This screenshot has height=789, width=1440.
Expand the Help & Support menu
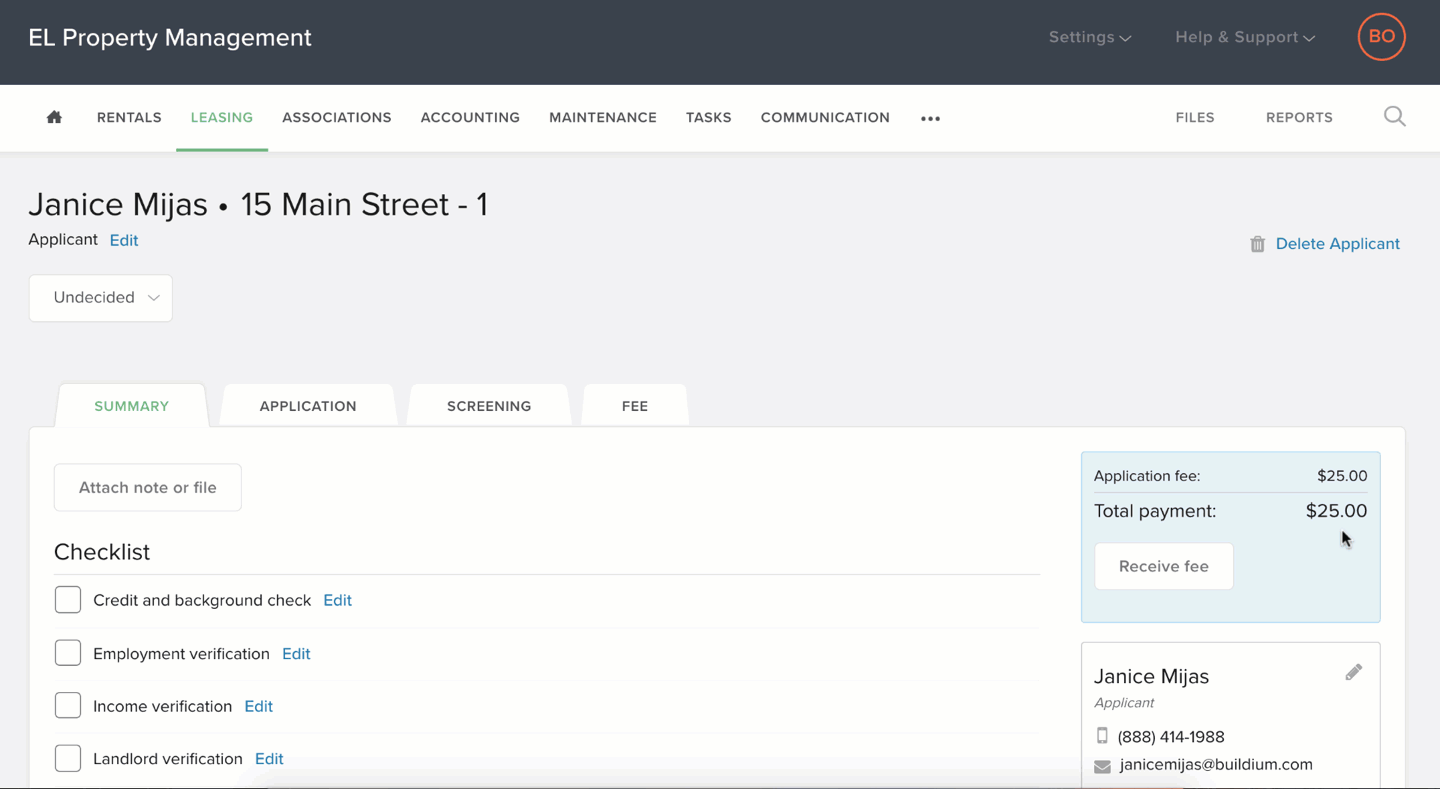click(x=1244, y=37)
